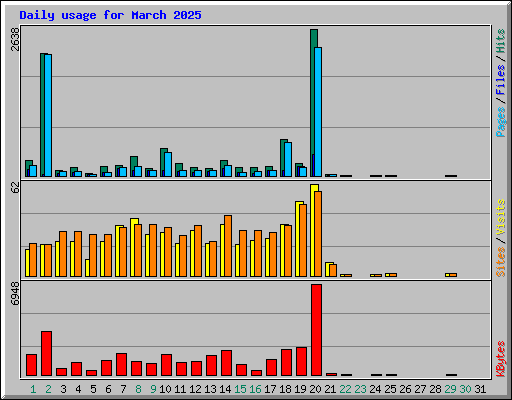Click the 'Daily usage for March 2025' title

pyautogui.click(x=110, y=15)
